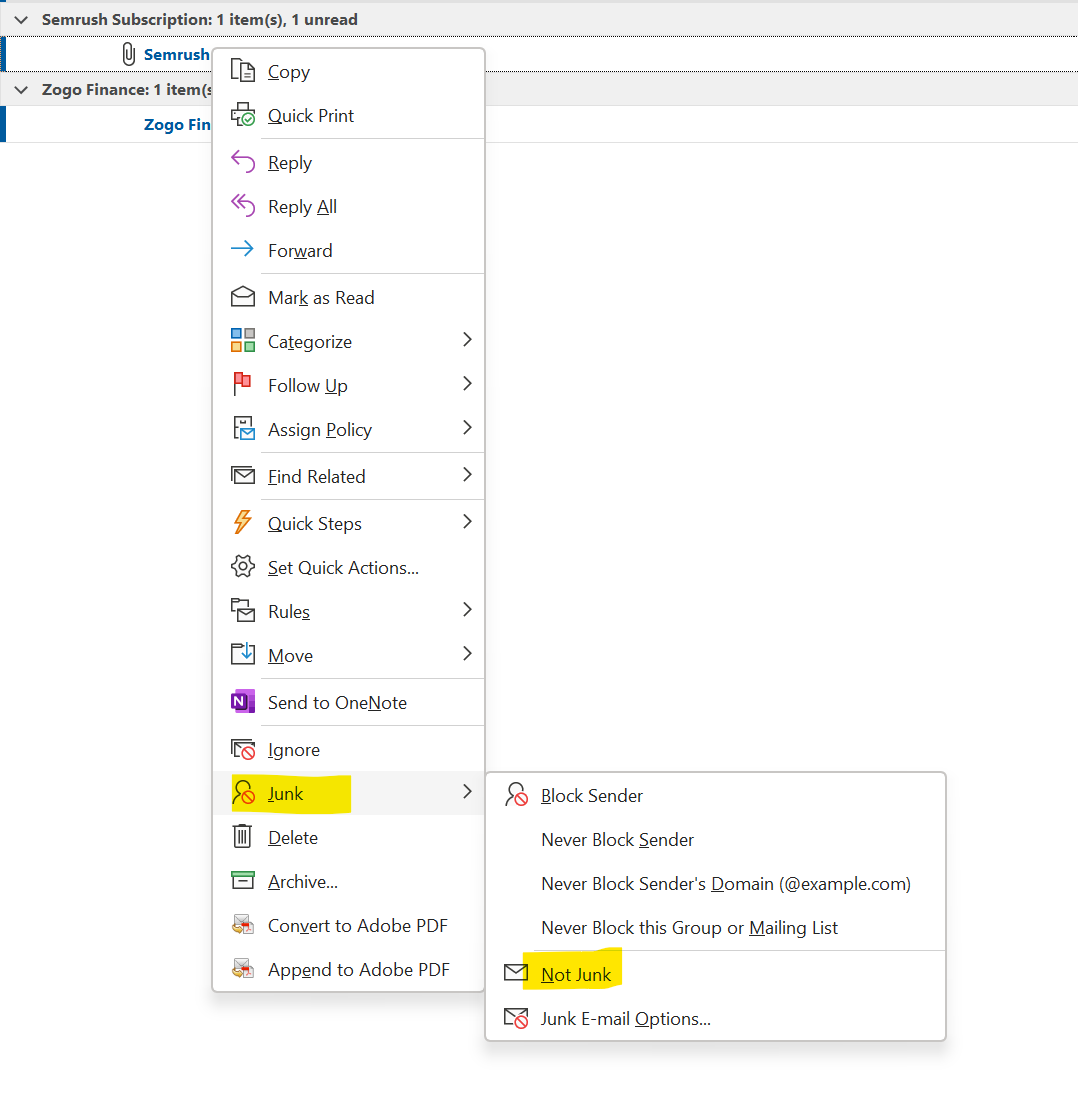Click Never Block Sender's Domain option
This screenshot has width=1078, height=1105.
724,884
